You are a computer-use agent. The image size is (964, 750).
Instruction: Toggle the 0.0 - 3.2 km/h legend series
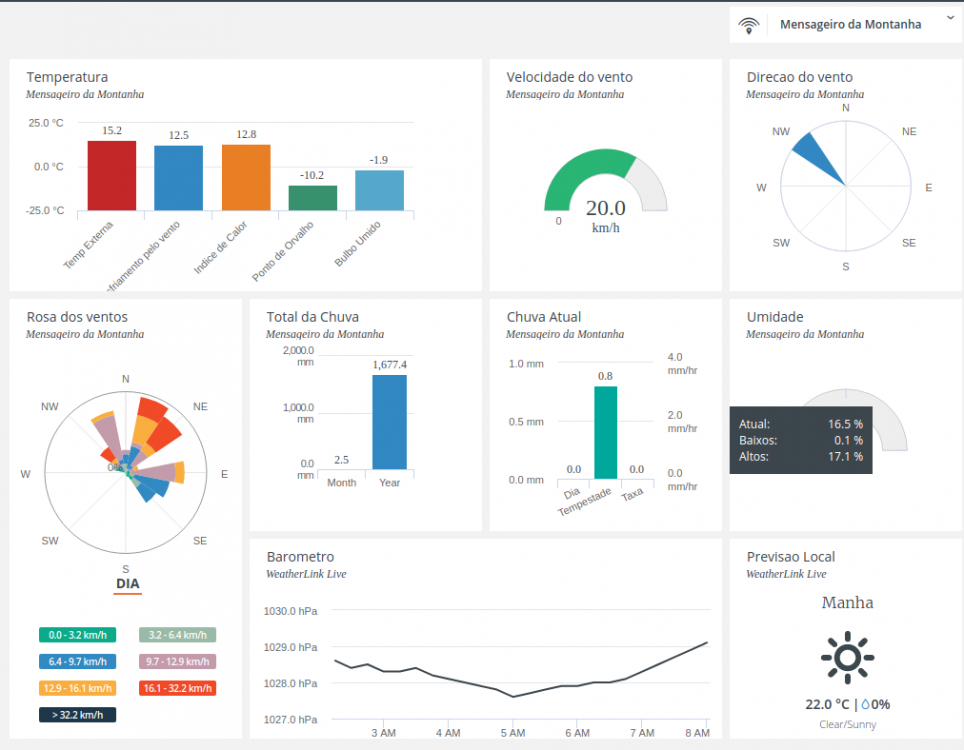78,635
